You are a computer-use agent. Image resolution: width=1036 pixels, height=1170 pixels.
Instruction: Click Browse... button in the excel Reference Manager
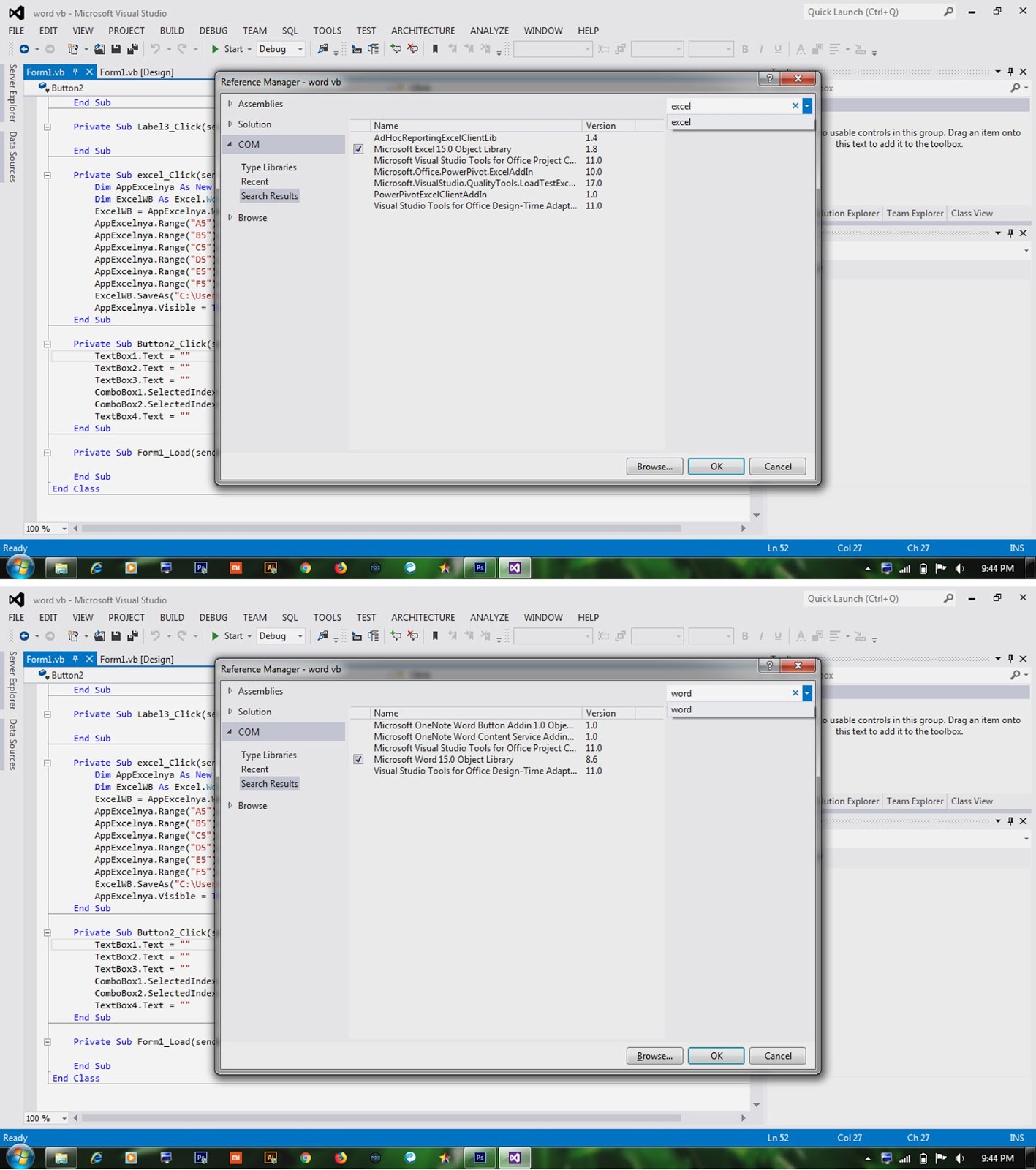[654, 467]
